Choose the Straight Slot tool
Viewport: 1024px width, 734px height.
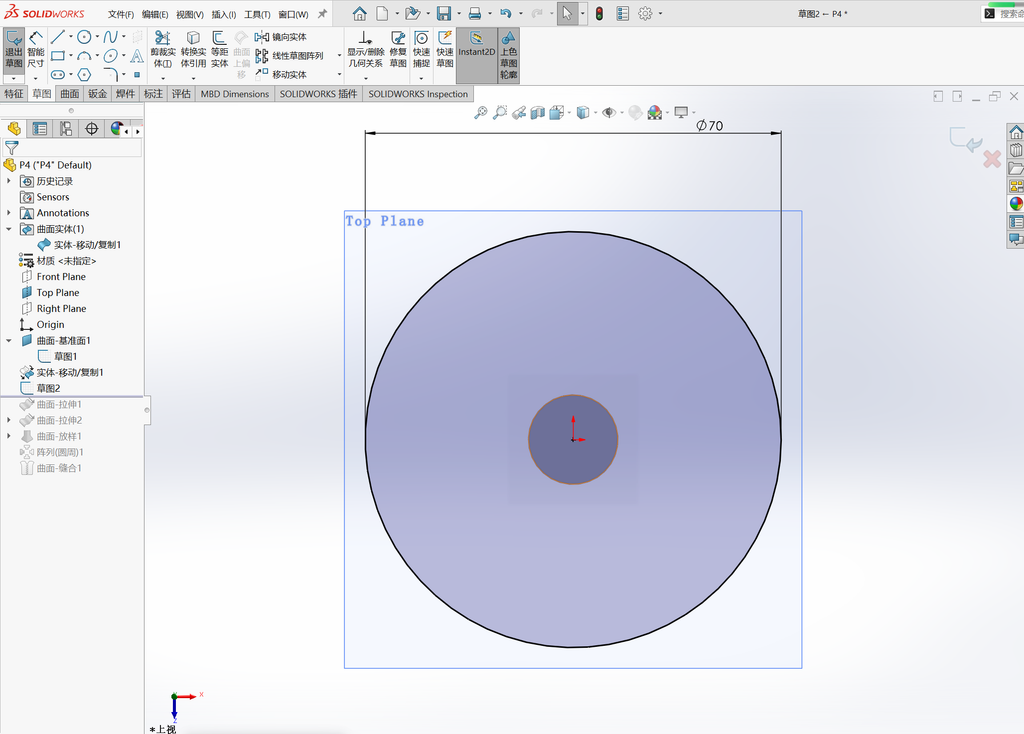click(x=57, y=74)
